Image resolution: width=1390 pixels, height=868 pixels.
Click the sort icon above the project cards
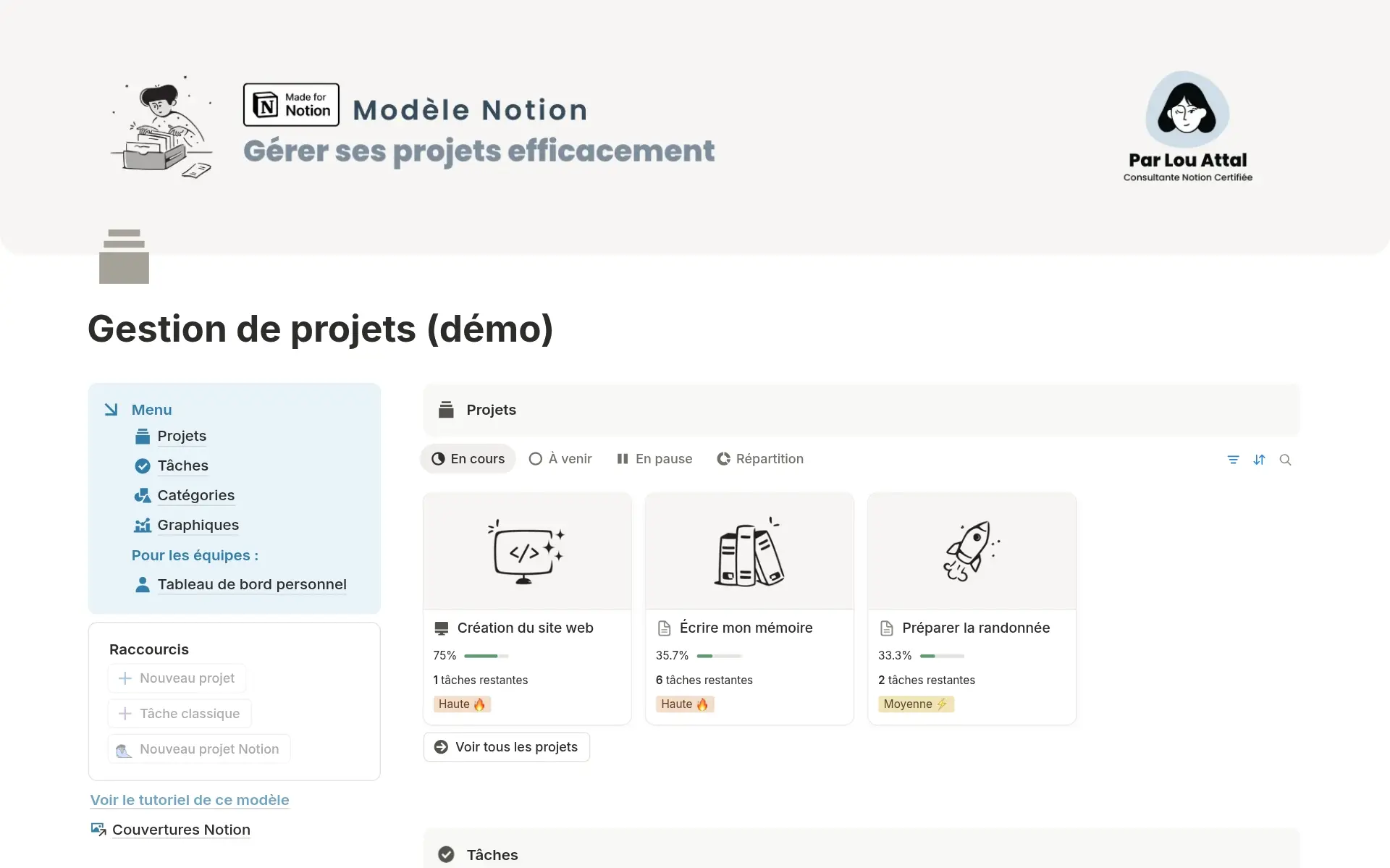pos(1260,459)
